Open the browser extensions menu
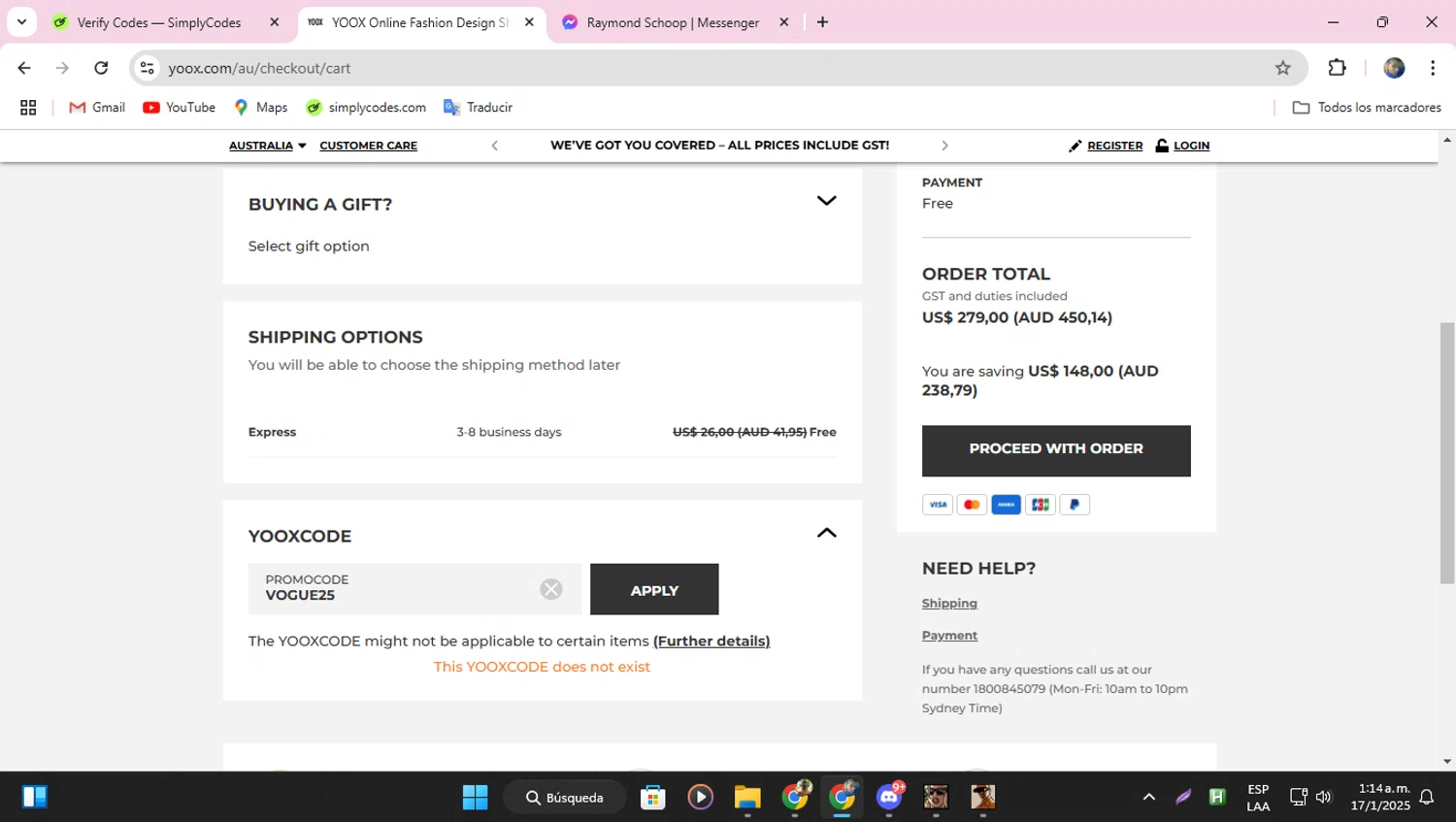 click(1337, 68)
